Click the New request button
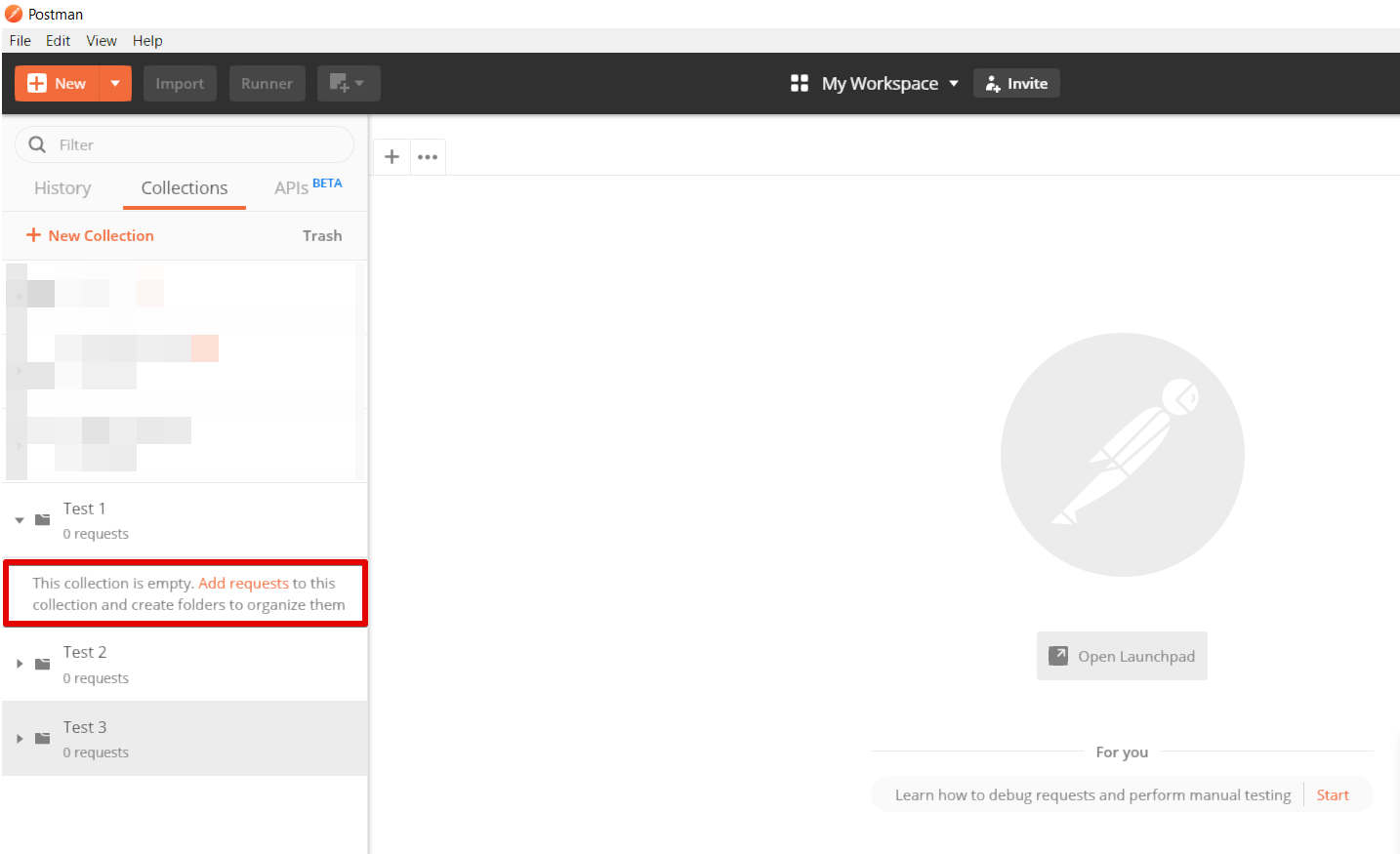Image resolution: width=1400 pixels, height=854 pixels. click(x=57, y=84)
